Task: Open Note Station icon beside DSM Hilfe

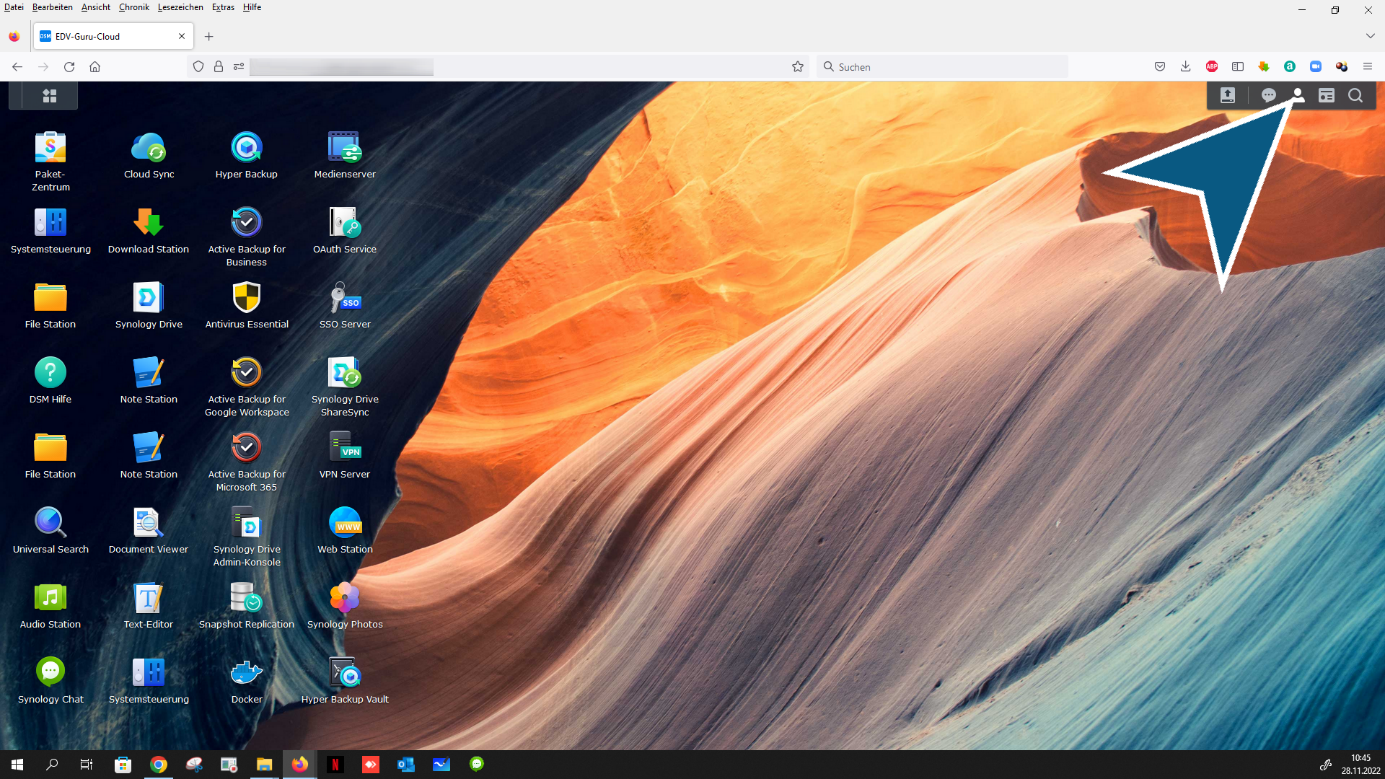Action: tap(148, 373)
